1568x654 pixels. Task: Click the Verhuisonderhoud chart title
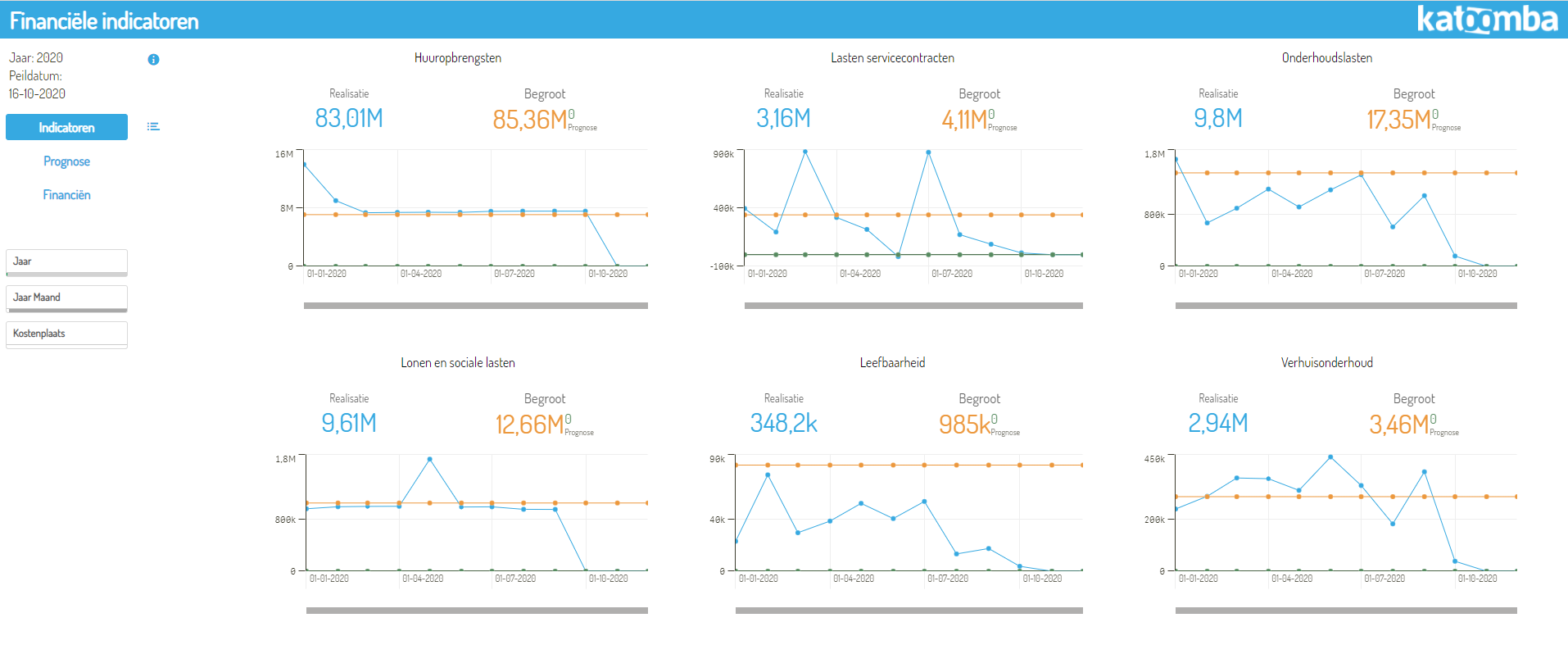coord(1326,363)
